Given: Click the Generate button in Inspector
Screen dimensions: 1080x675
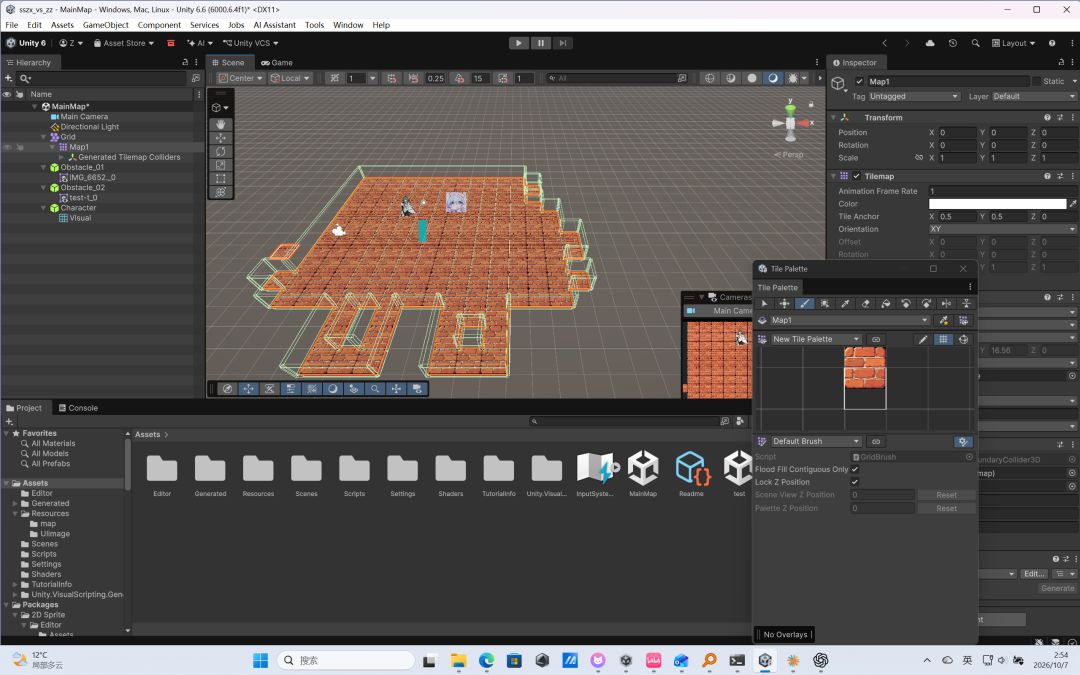Looking at the screenshot, I should tap(1057, 589).
